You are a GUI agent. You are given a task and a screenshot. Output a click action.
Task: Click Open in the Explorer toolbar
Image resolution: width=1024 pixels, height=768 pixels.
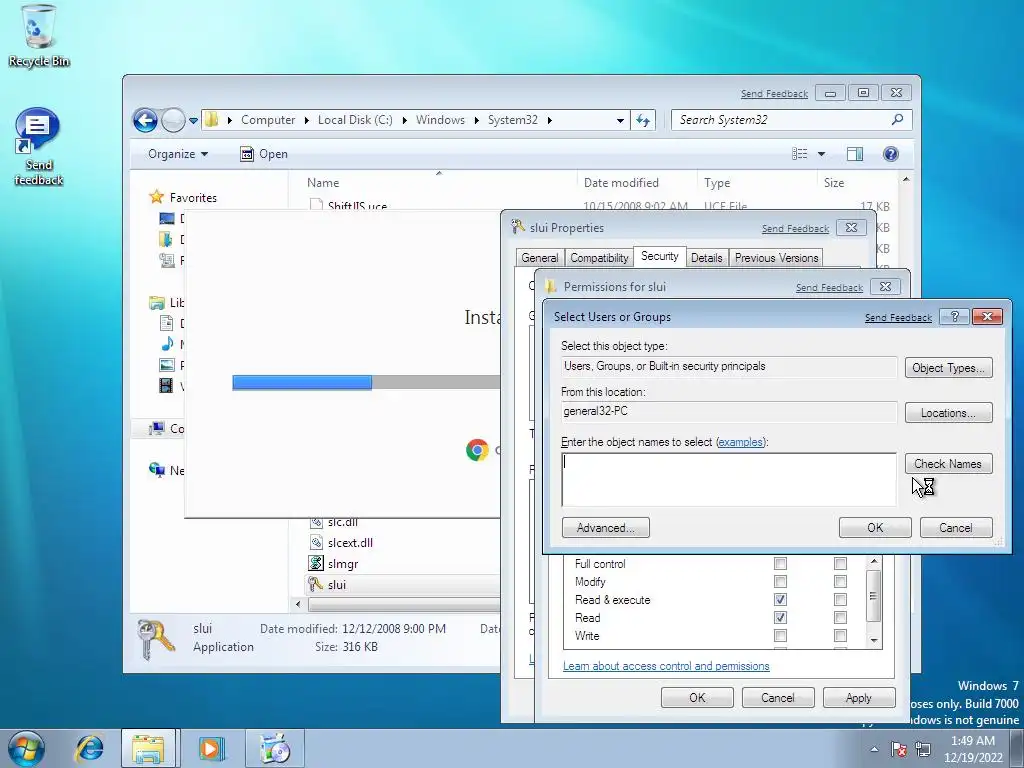point(264,153)
